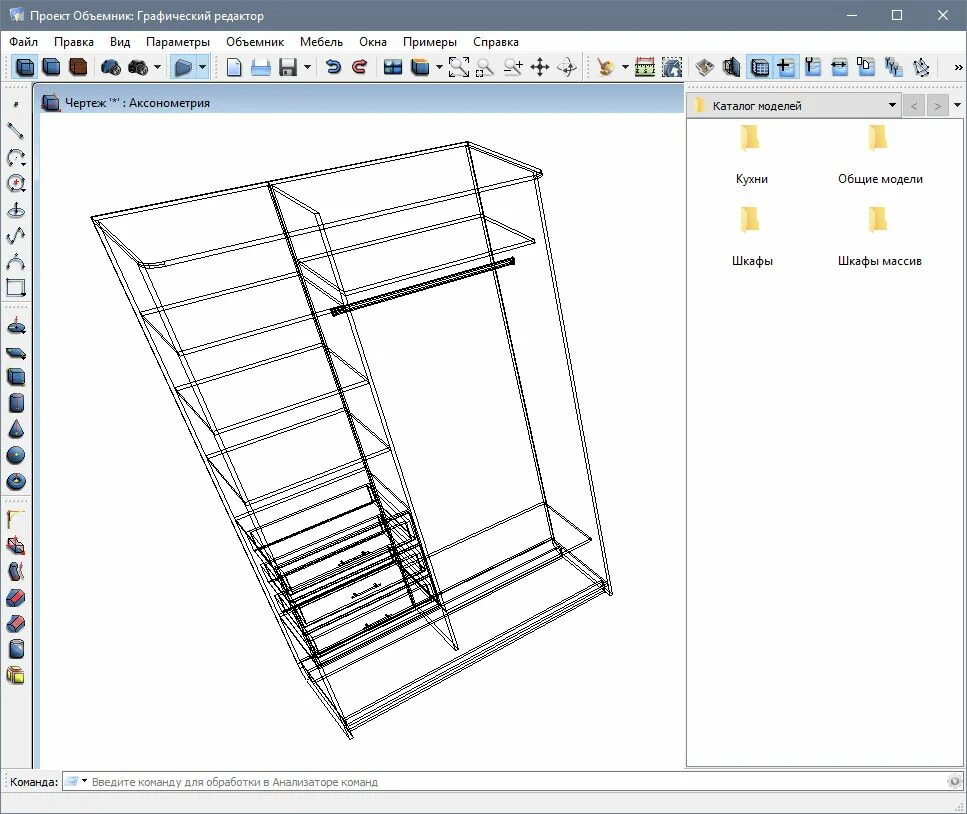Open the Шкафы массив folder

[x=879, y=236]
